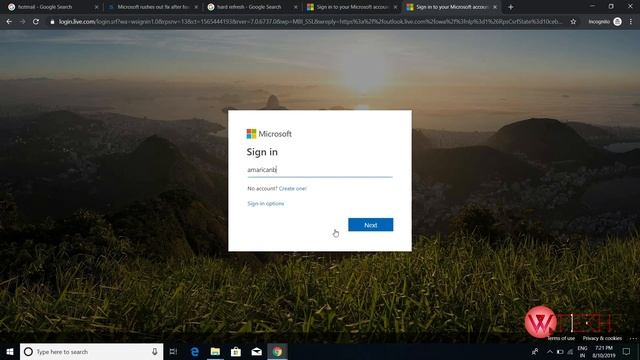Open the People icon in system tray
This screenshot has height=360, width=640.
(x=535, y=351)
